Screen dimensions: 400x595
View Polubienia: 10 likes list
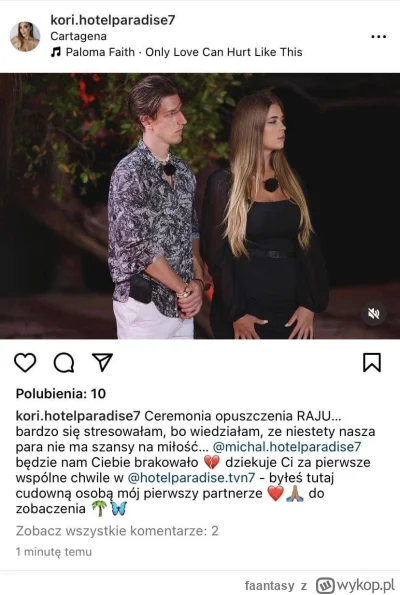tap(61, 394)
